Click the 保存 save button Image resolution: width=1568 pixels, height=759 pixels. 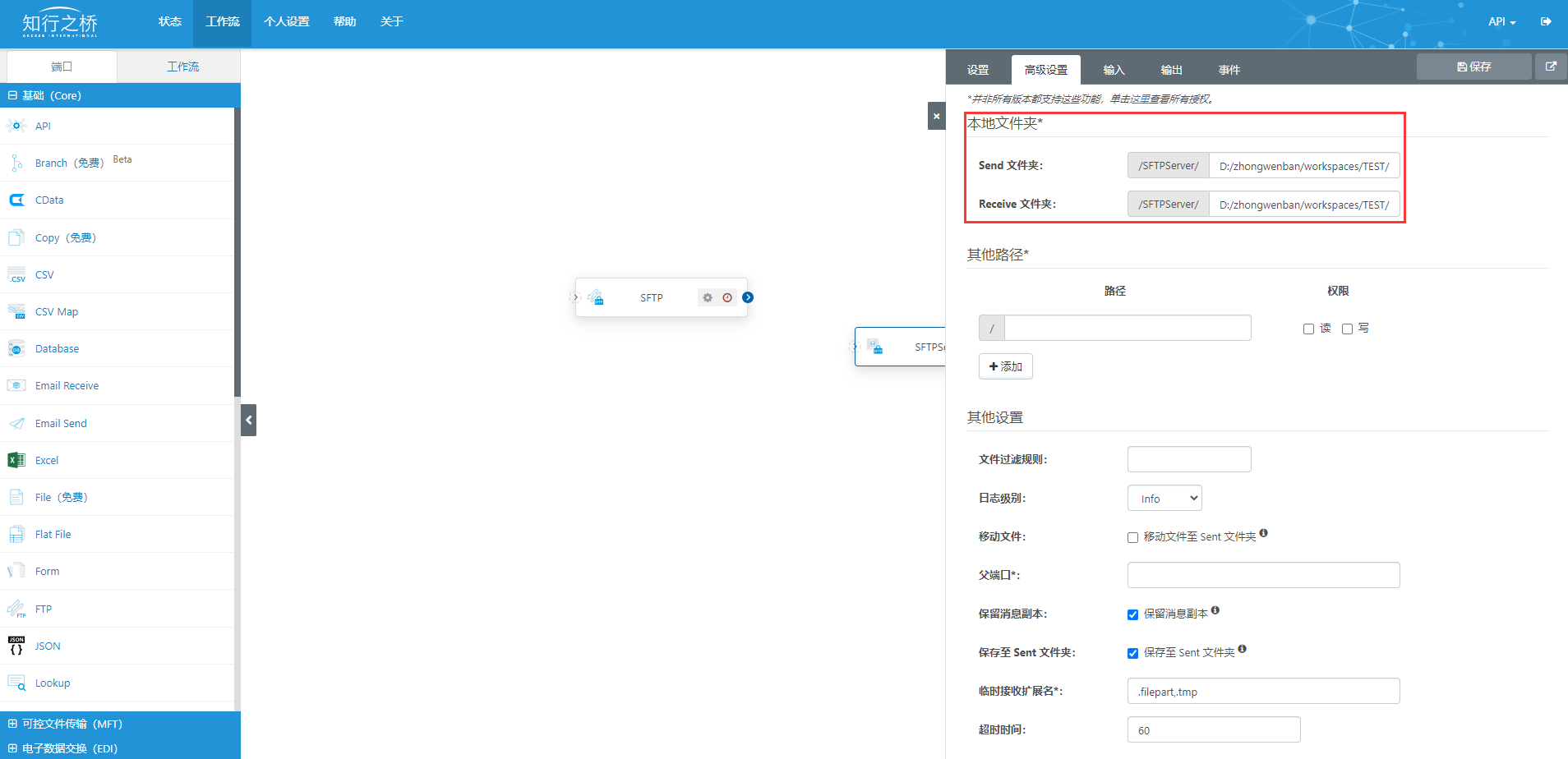click(1473, 67)
